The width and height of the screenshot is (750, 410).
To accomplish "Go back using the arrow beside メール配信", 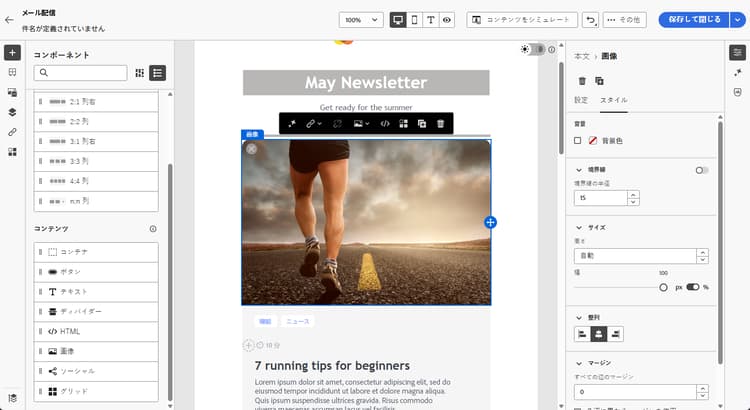I will point(9,20).
